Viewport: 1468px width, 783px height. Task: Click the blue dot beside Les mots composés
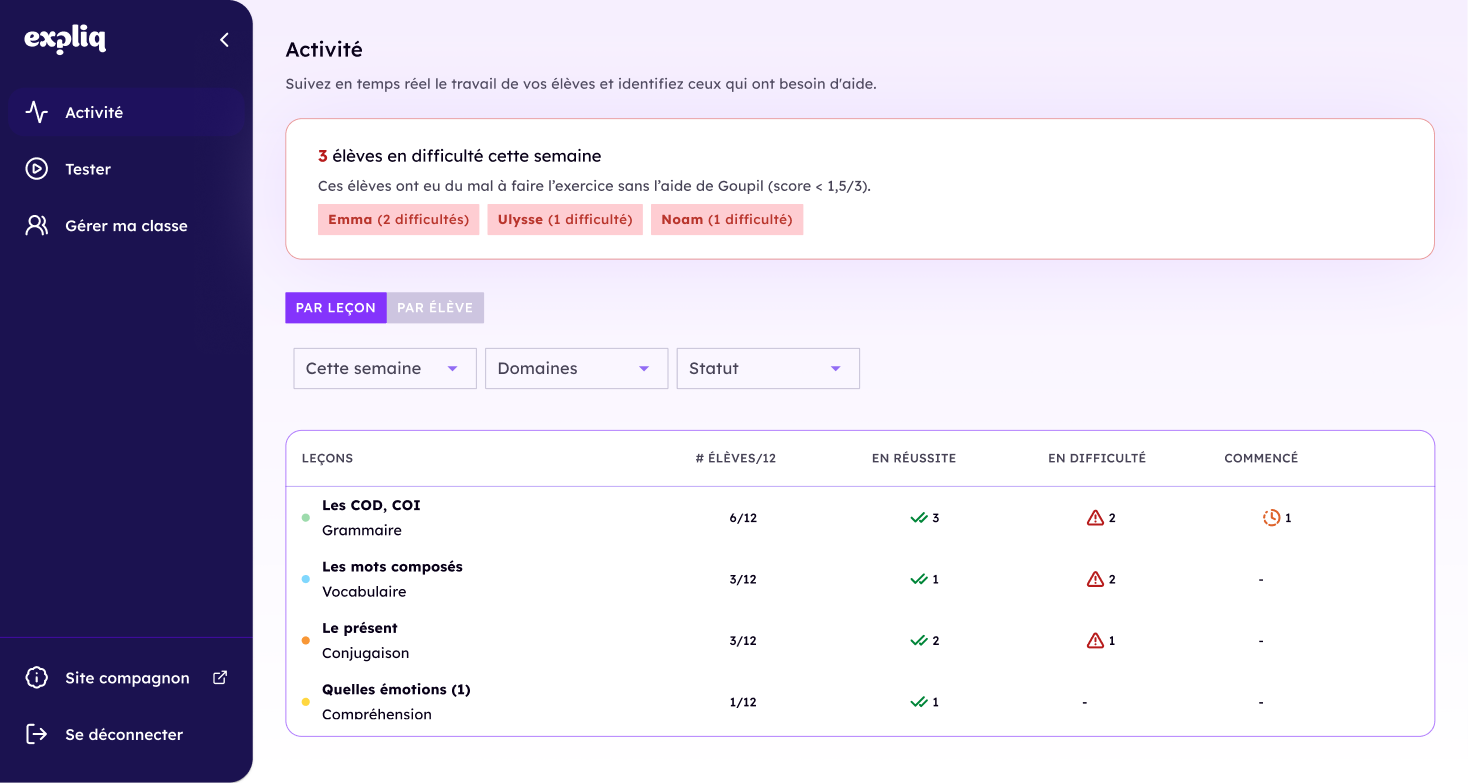[306, 579]
